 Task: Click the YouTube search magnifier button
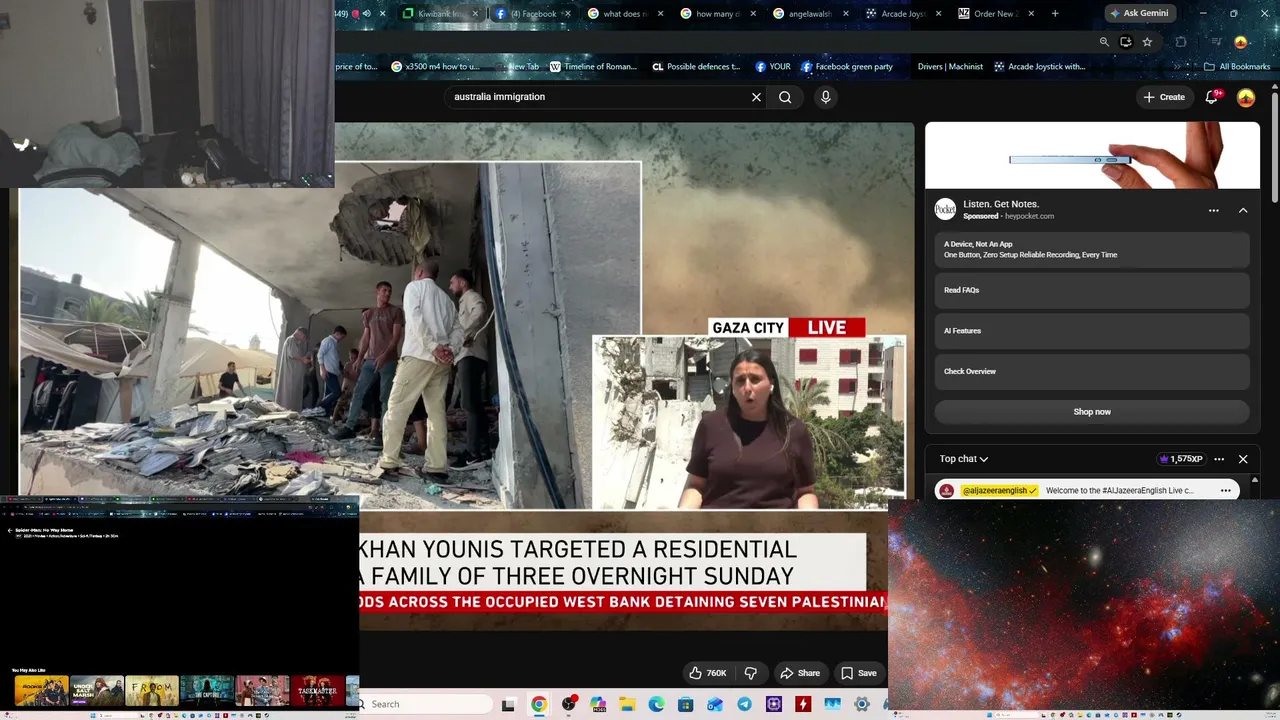[x=785, y=97]
